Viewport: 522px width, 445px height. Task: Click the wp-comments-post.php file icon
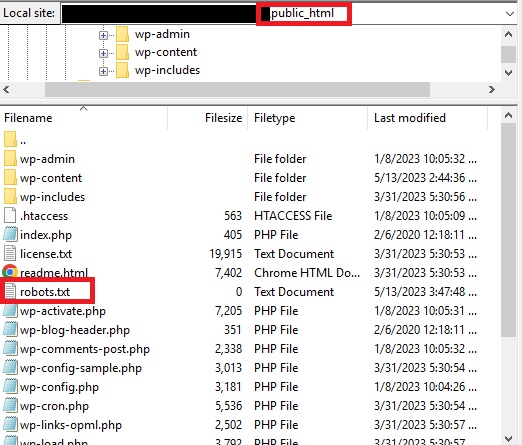coord(10,349)
